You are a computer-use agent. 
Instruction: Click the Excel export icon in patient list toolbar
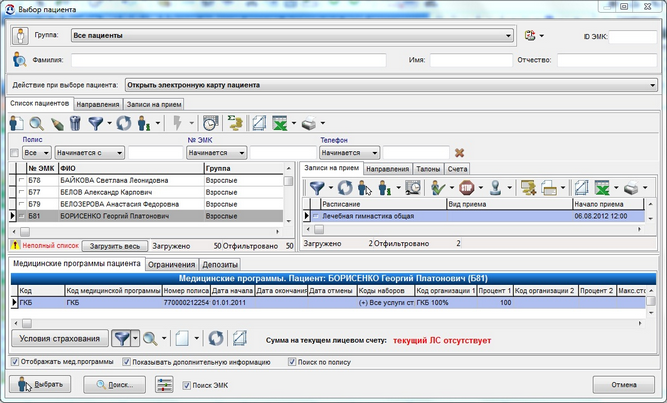point(280,123)
